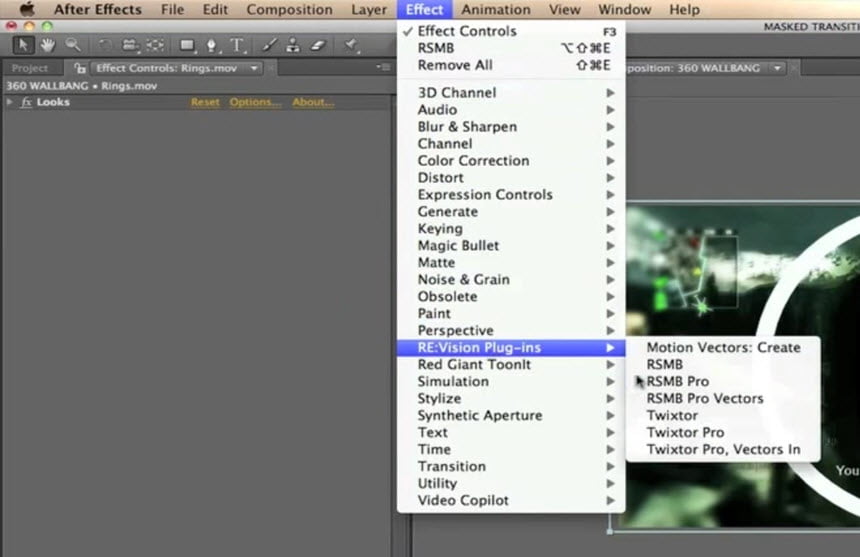
Task: Toggle Effect Controls menu item
Action: pos(511,31)
